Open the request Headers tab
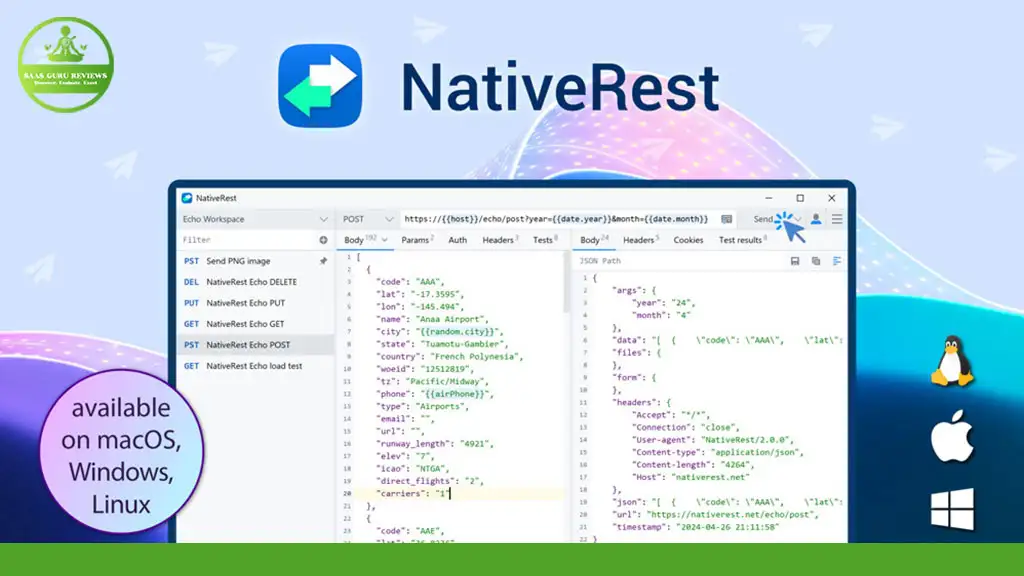This screenshot has height=576, width=1024. 500,240
